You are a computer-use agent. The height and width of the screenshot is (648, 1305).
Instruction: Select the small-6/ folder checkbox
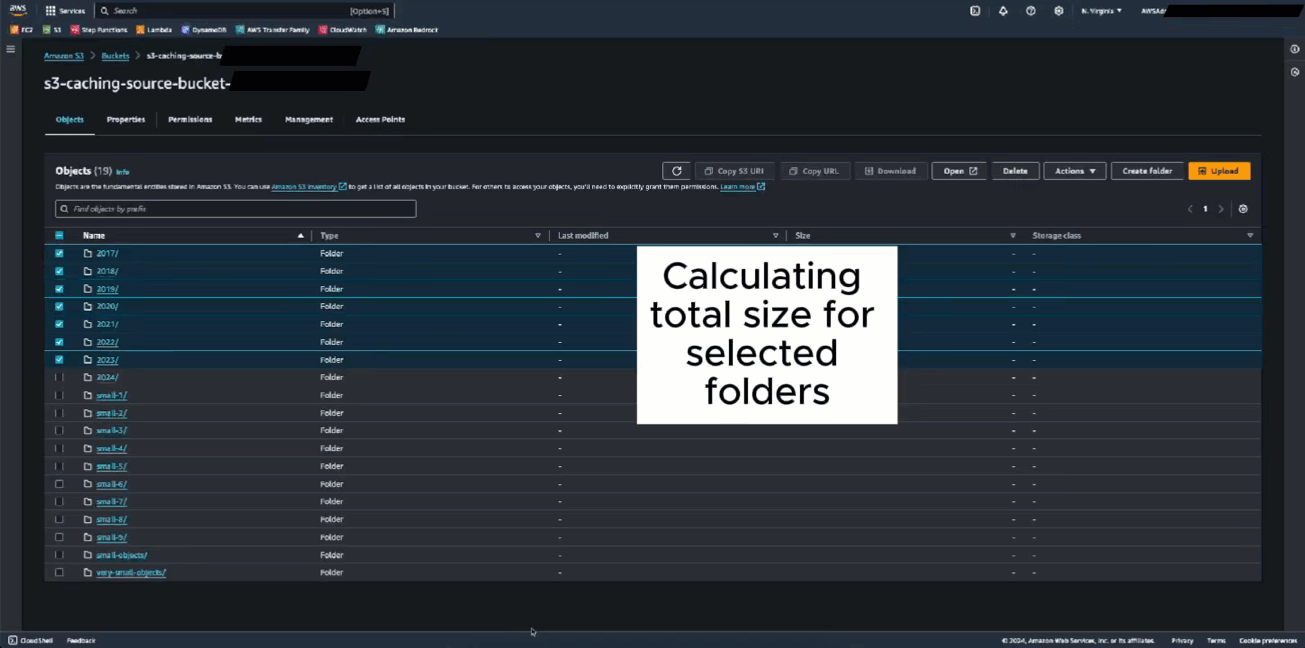click(x=59, y=483)
